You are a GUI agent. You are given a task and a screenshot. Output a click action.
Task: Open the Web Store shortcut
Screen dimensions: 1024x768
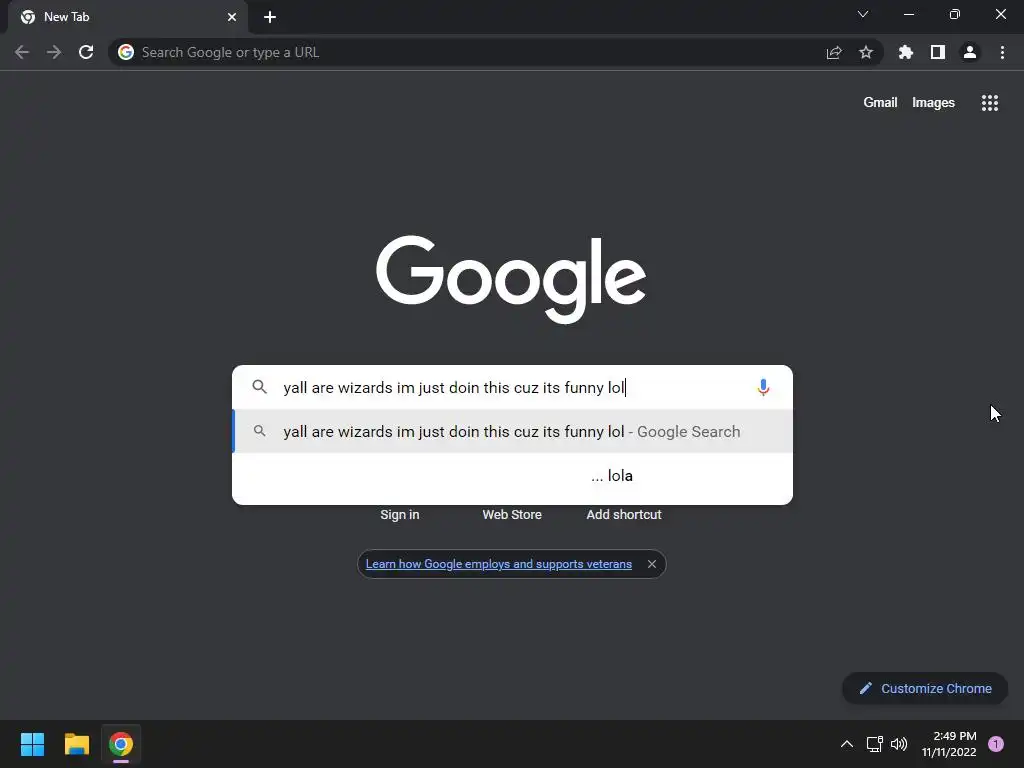[512, 515]
